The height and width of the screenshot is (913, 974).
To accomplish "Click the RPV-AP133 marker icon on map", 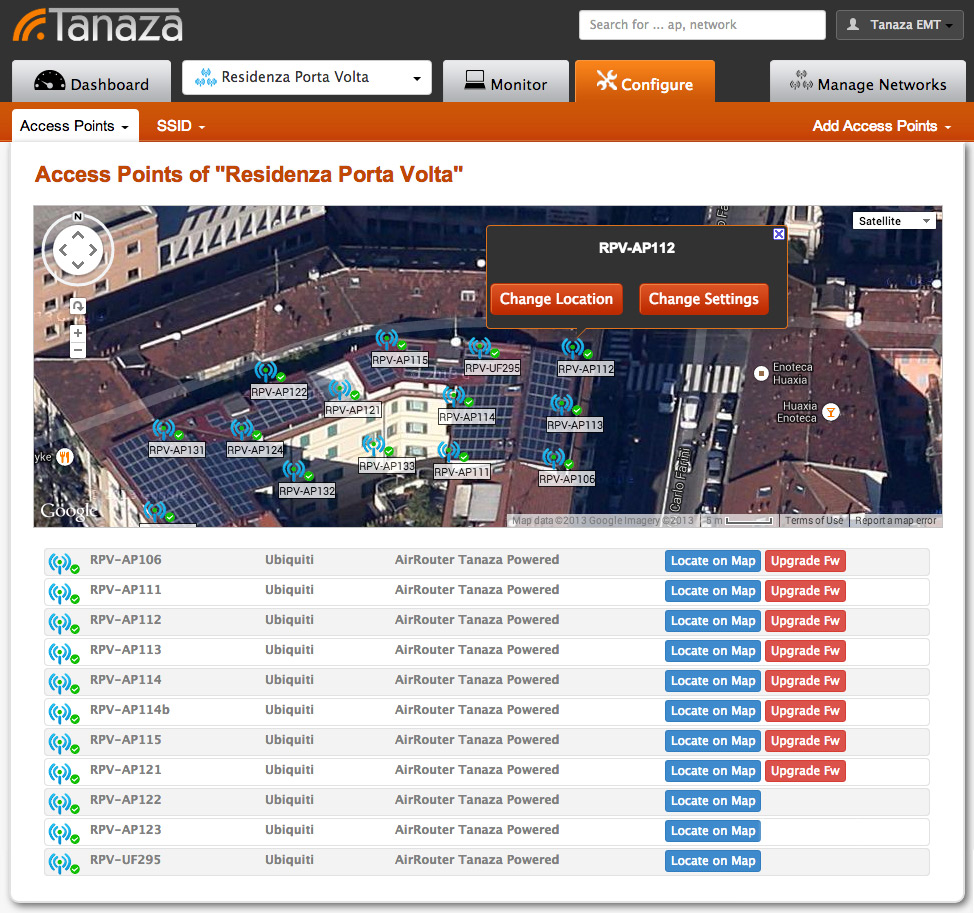I will tap(376, 445).
